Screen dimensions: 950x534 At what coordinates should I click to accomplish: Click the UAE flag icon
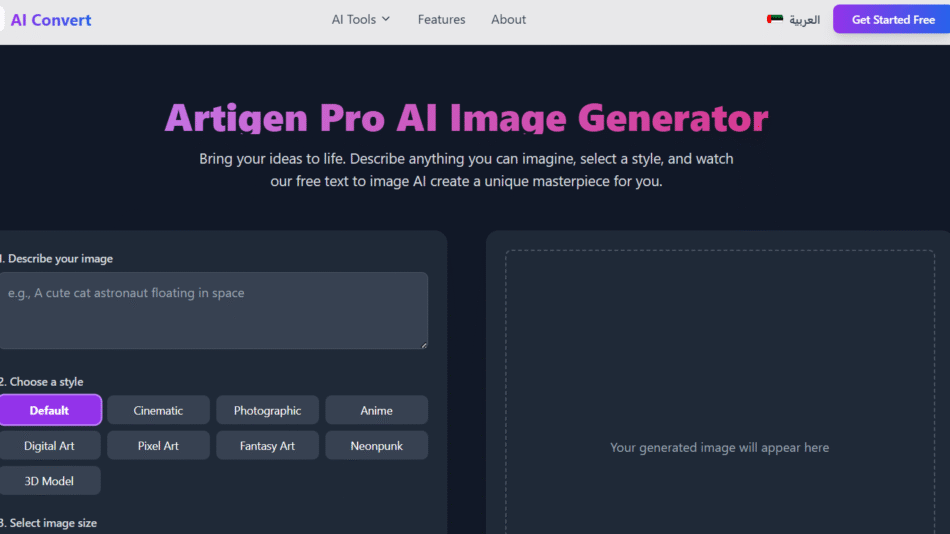click(x=775, y=19)
